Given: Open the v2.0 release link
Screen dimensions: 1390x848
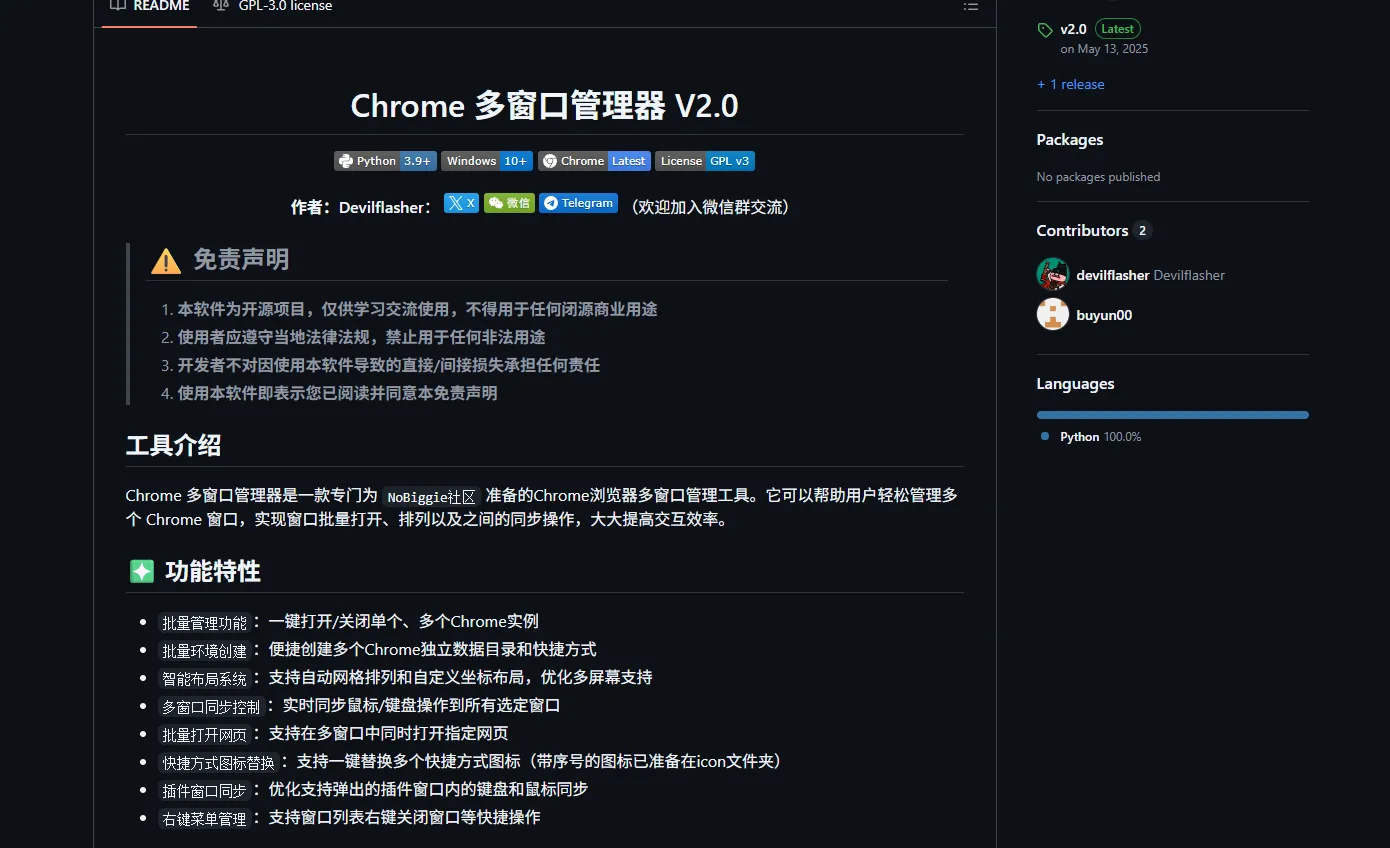Looking at the screenshot, I should point(1073,29).
